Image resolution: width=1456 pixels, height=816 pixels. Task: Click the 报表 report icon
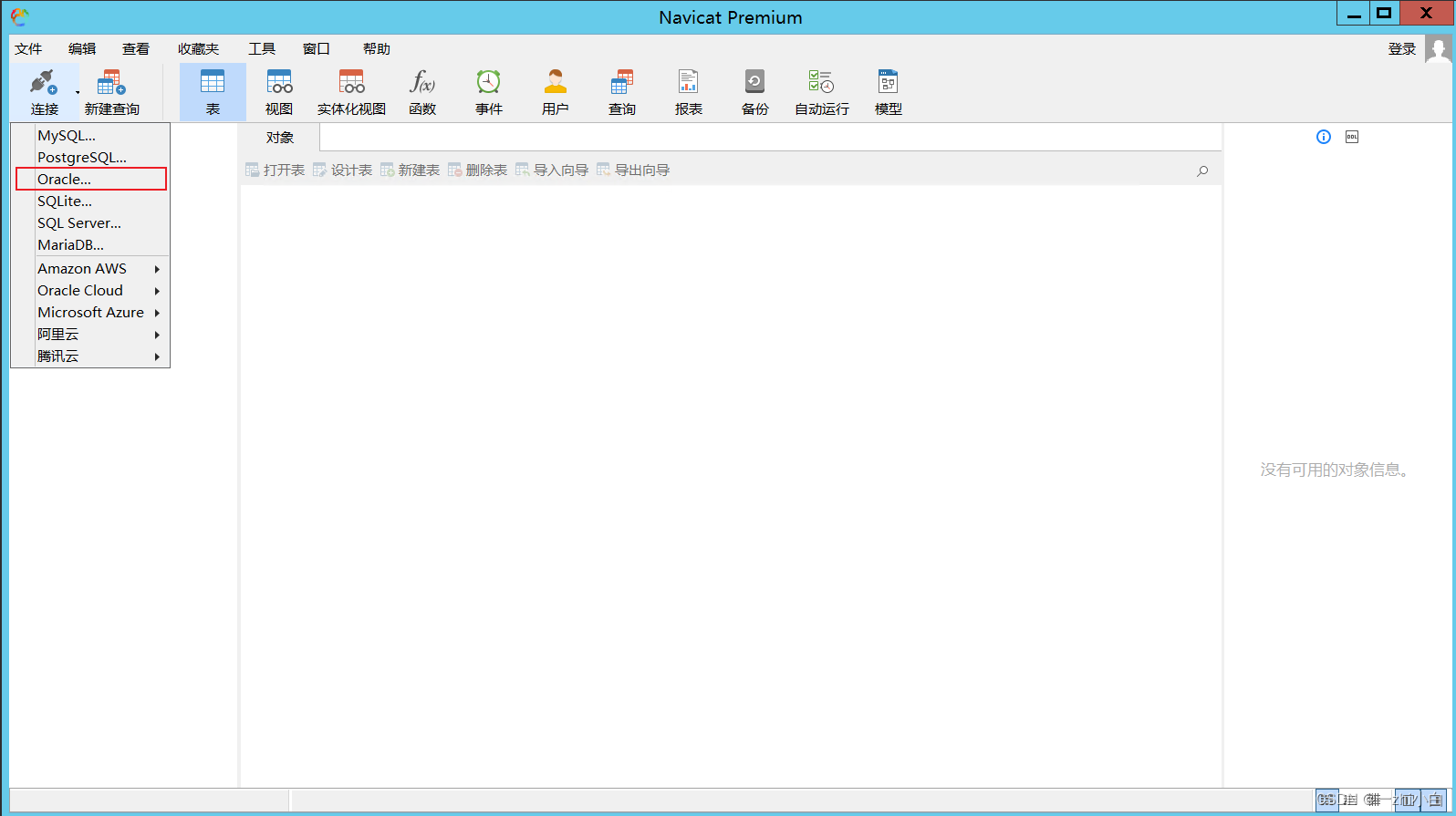click(x=689, y=82)
